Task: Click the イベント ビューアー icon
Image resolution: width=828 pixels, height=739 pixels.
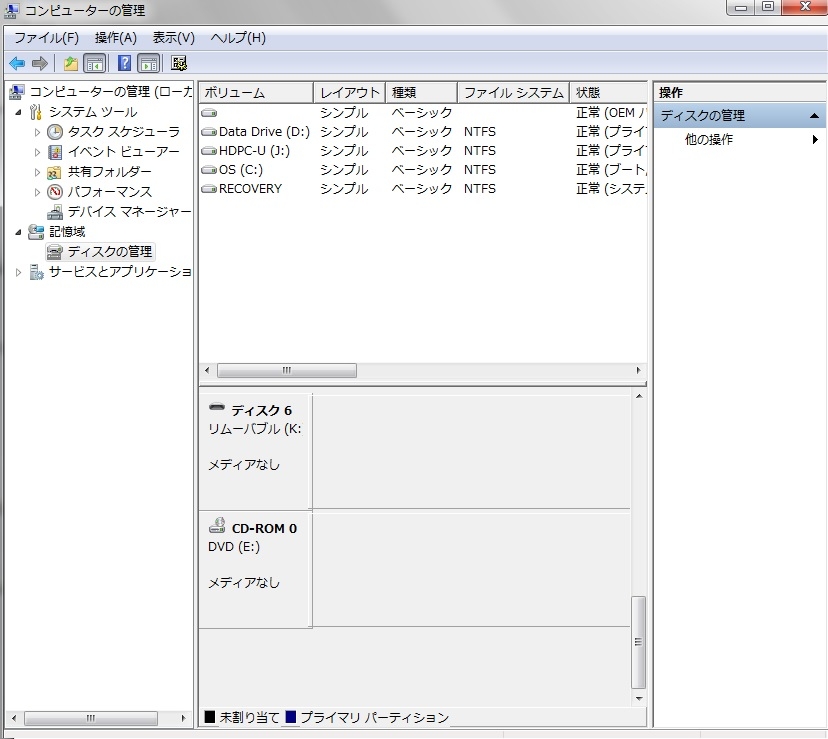Action: click(54, 152)
